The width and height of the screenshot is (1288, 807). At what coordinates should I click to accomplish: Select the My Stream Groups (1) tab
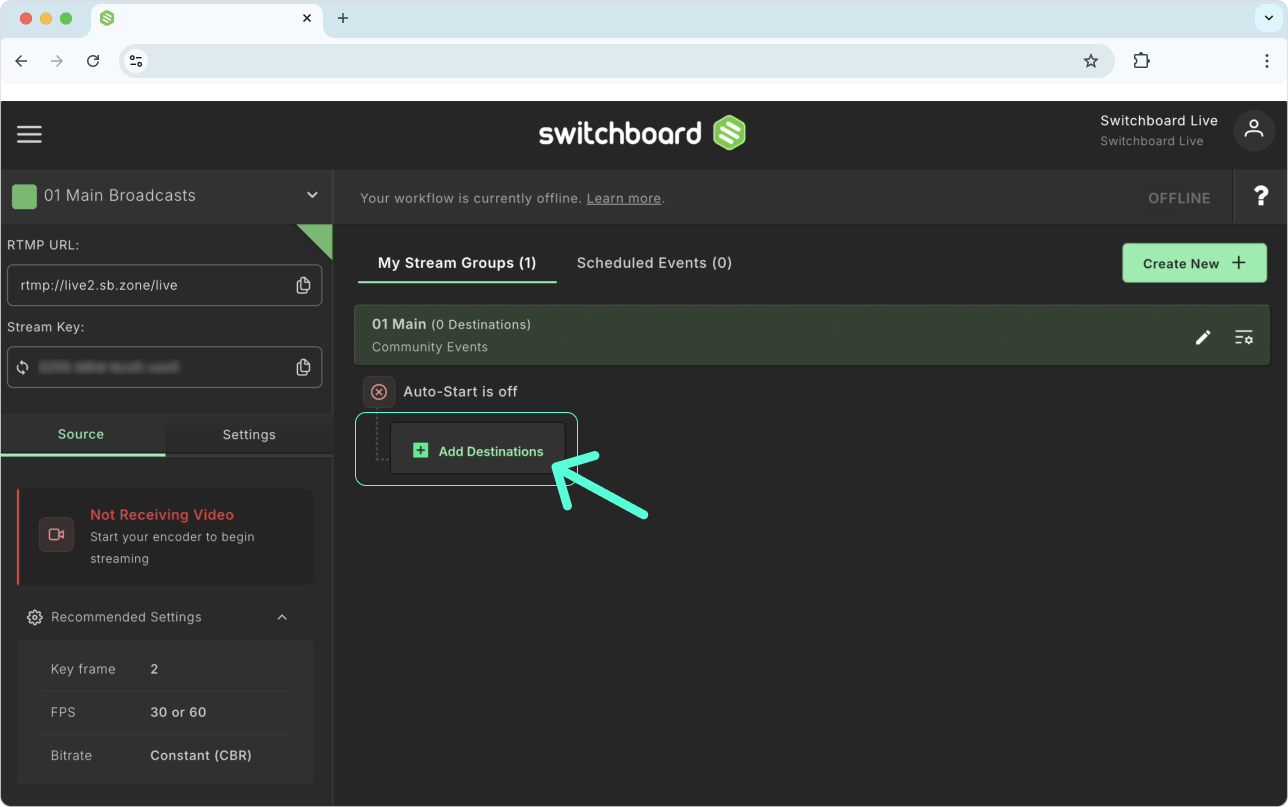click(x=457, y=263)
